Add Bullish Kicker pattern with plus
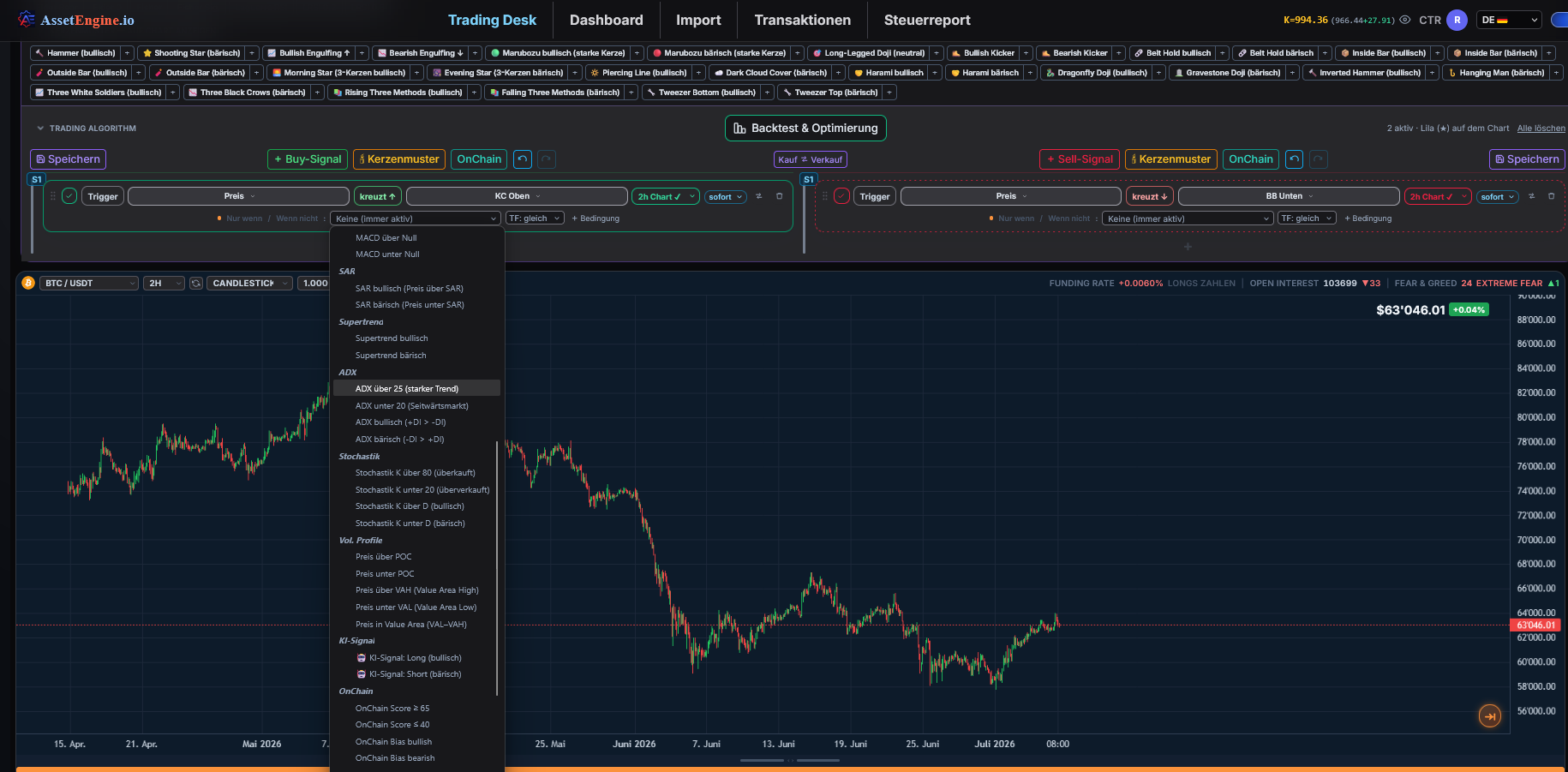1568x772 pixels. point(1026,53)
